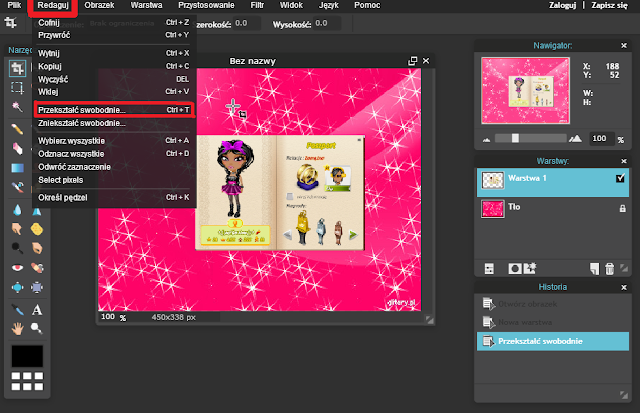Click the Navigator zoom percent field
Screen dimensions: 640x413
[600, 139]
